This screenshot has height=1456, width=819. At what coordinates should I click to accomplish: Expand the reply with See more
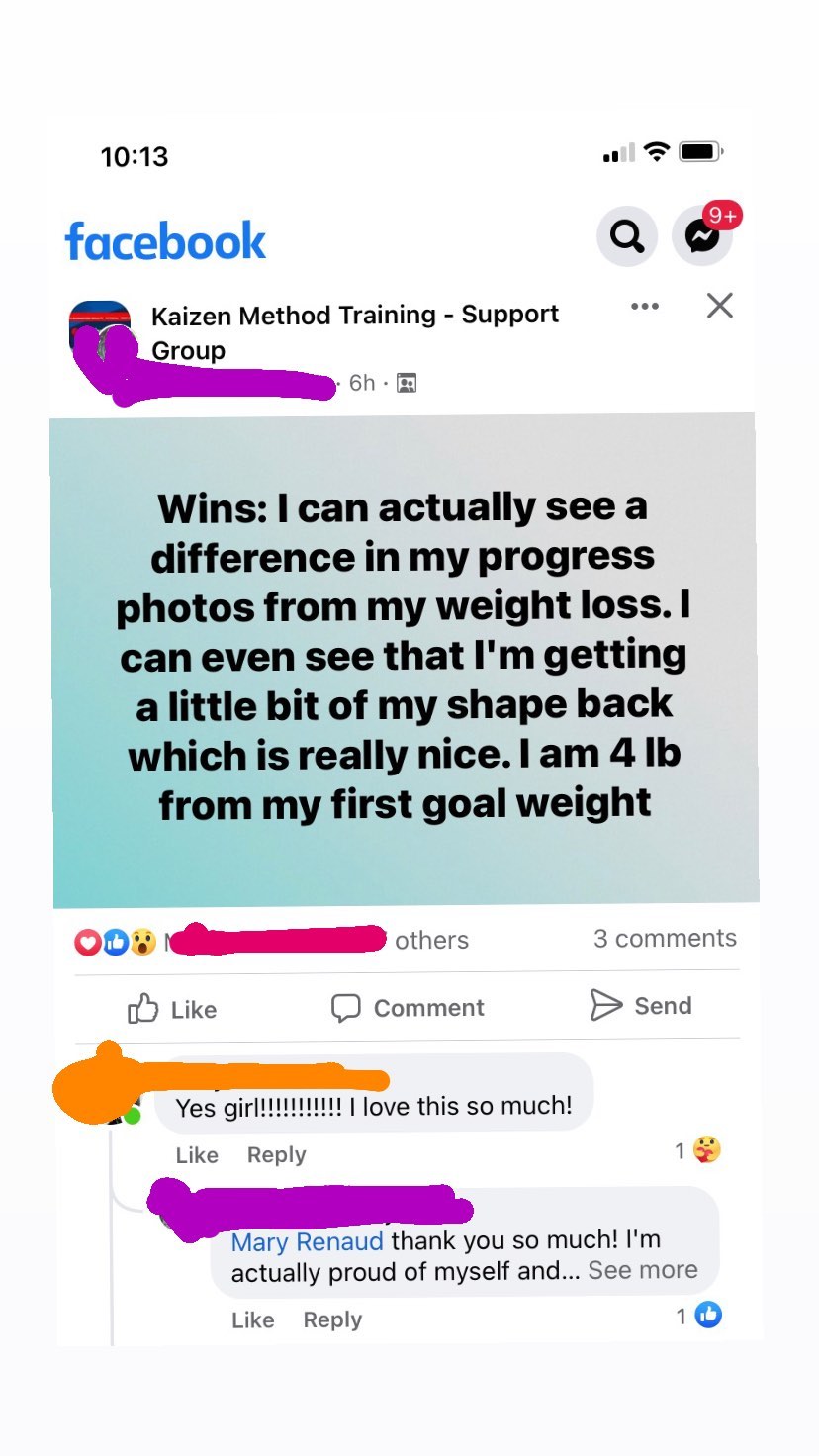[643, 1270]
